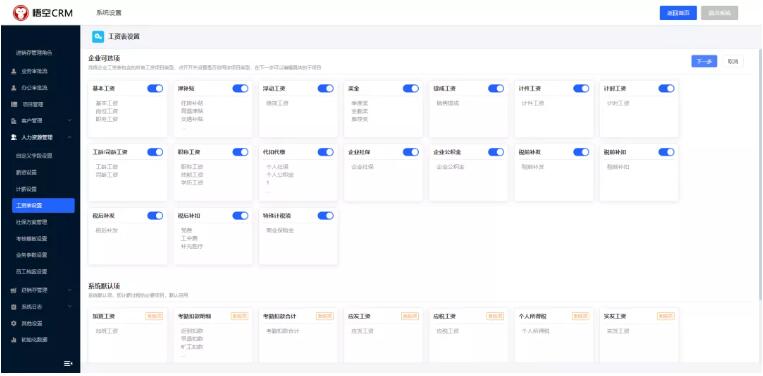Expand the 系统日志 sidebar chevron
763x376 pixels.
pyautogui.click(x=70, y=307)
